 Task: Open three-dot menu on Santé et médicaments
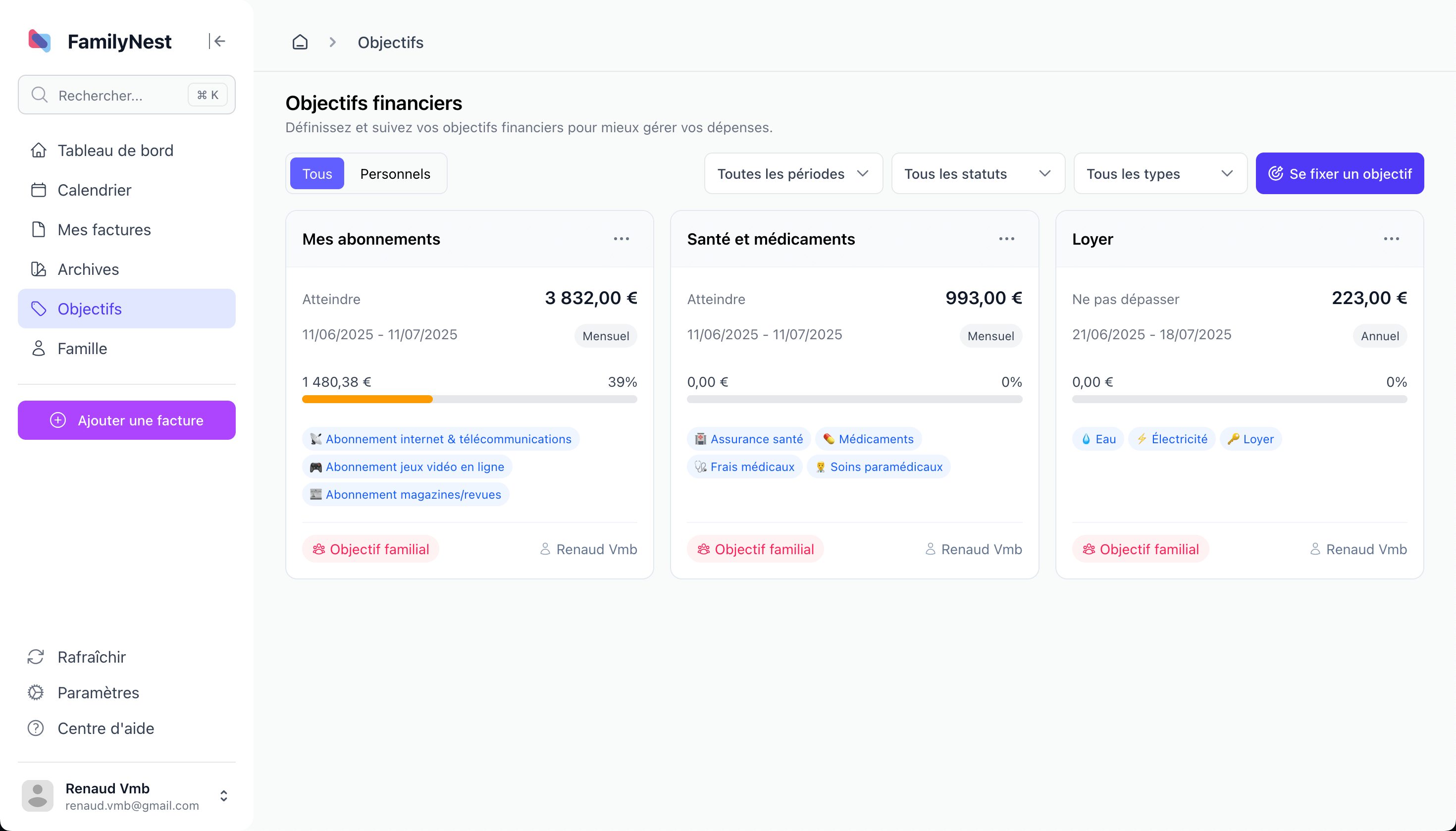click(x=1006, y=239)
